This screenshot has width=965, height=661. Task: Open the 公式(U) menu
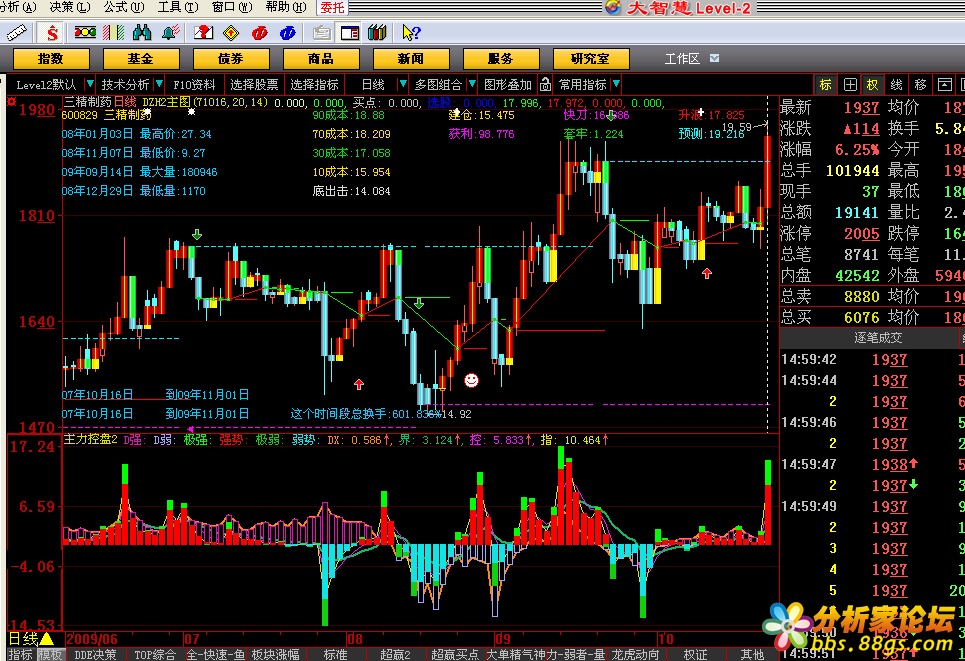[x=124, y=7]
